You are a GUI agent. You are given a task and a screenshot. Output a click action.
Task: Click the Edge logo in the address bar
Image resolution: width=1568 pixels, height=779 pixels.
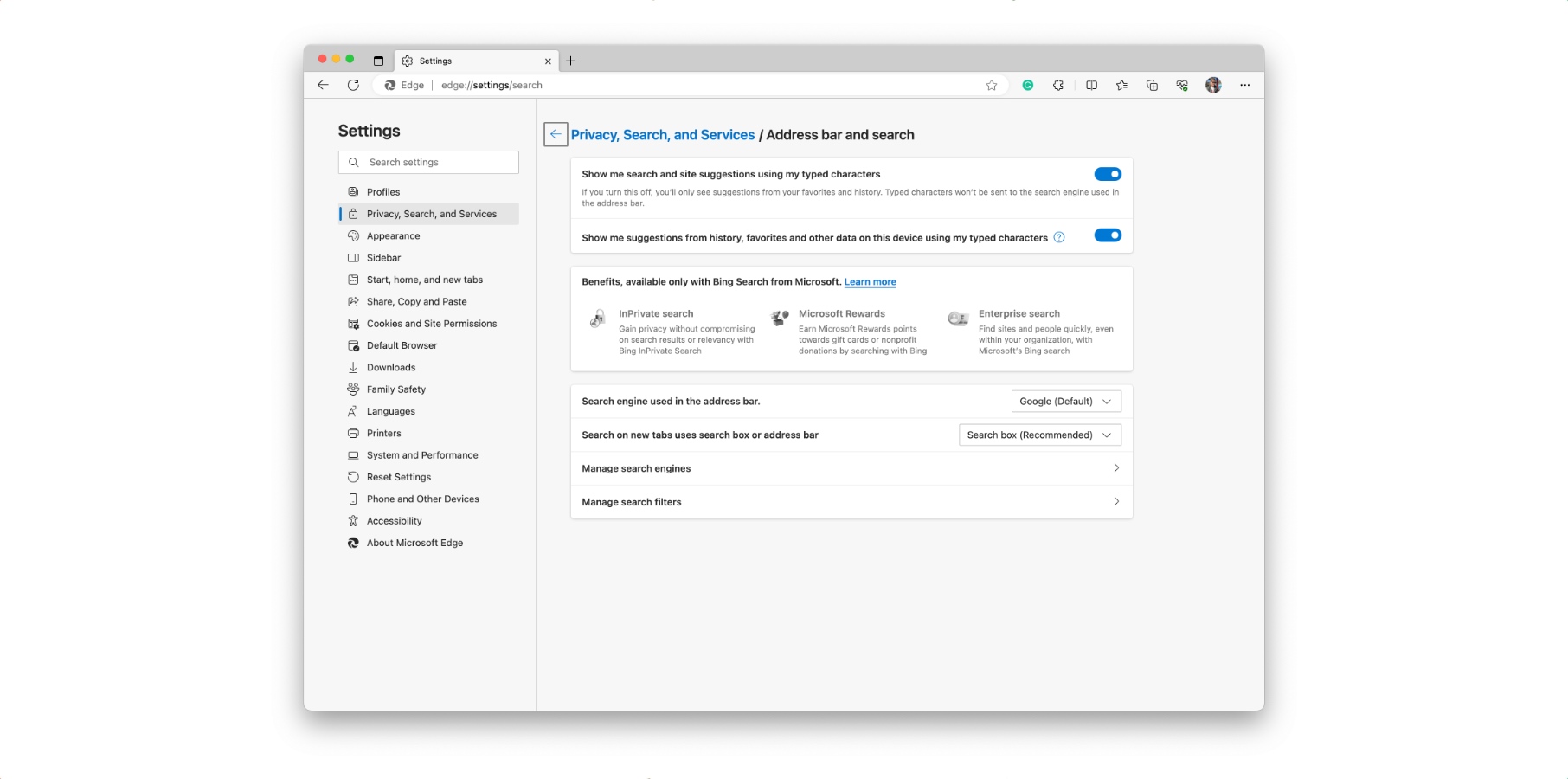(390, 85)
